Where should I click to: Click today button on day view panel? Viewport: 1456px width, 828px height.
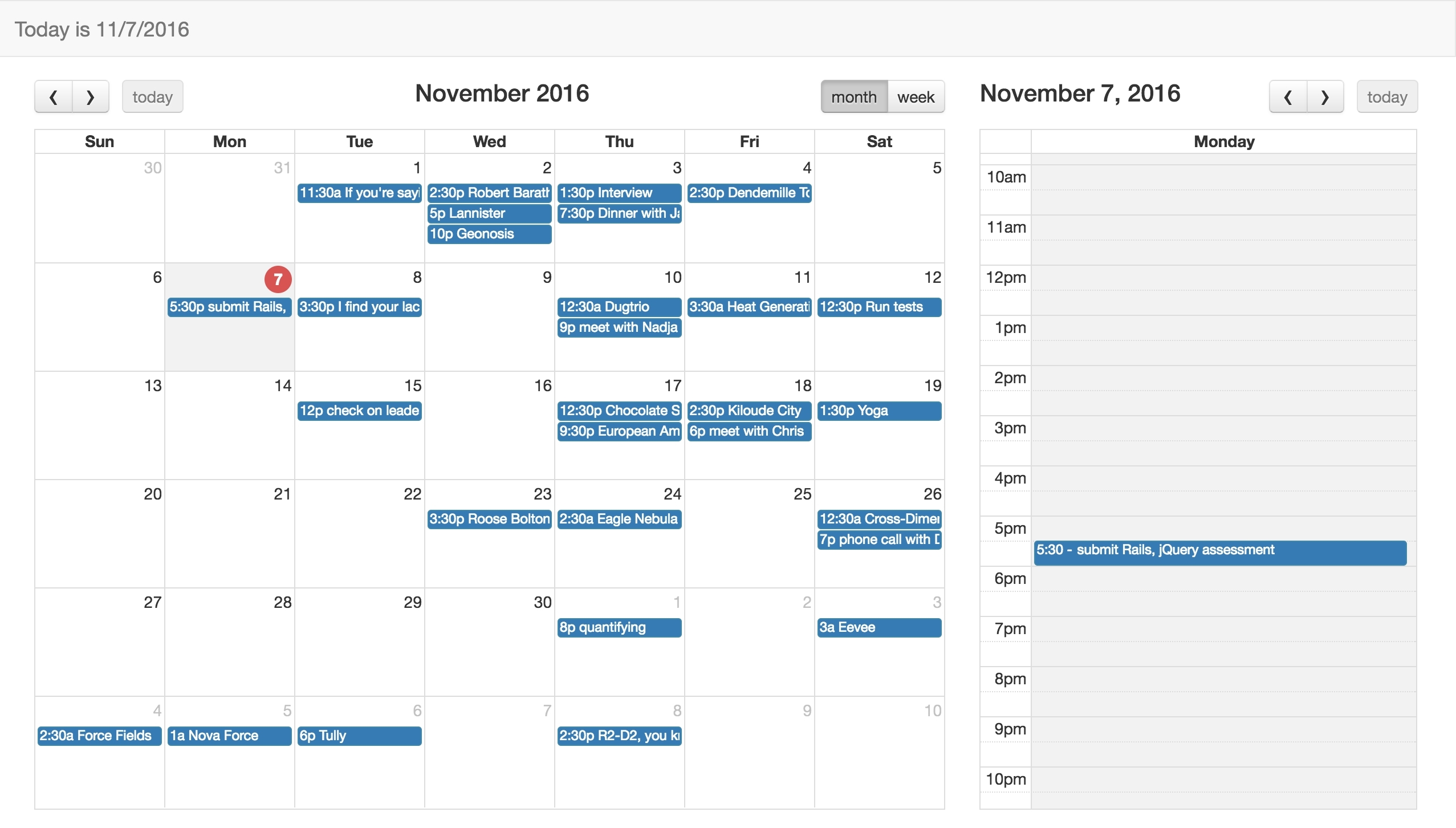[1387, 96]
